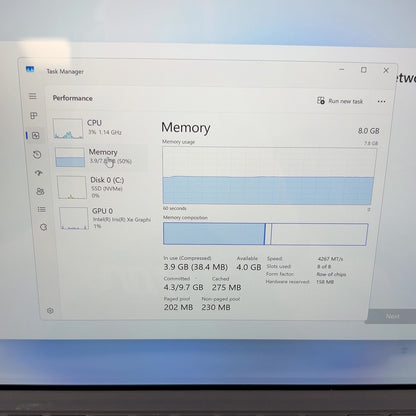Select Disk 0 (C:) performance item

pyautogui.click(x=103, y=187)
